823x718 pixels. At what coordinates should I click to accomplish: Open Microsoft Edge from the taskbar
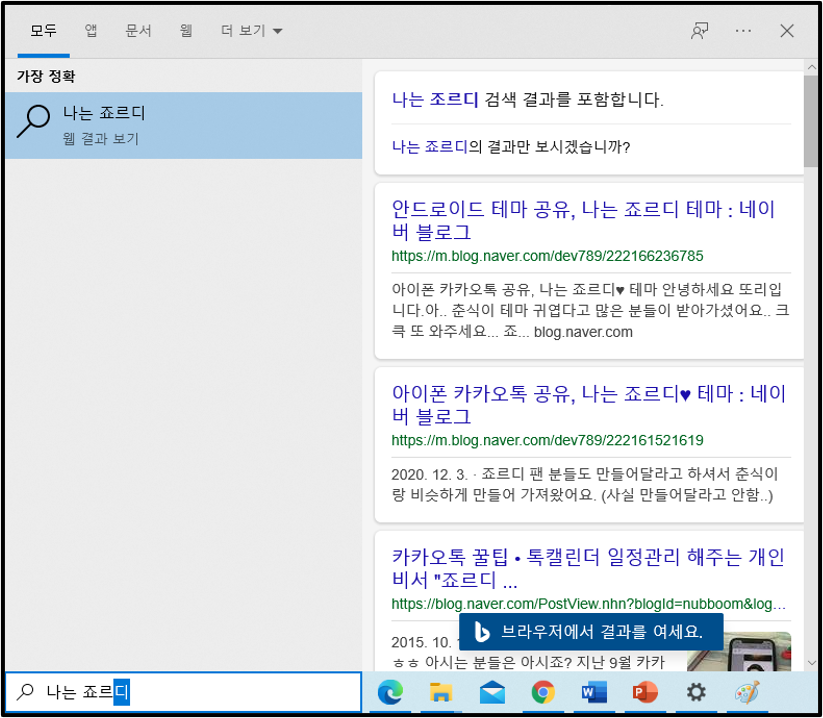[x=391, y=692]
